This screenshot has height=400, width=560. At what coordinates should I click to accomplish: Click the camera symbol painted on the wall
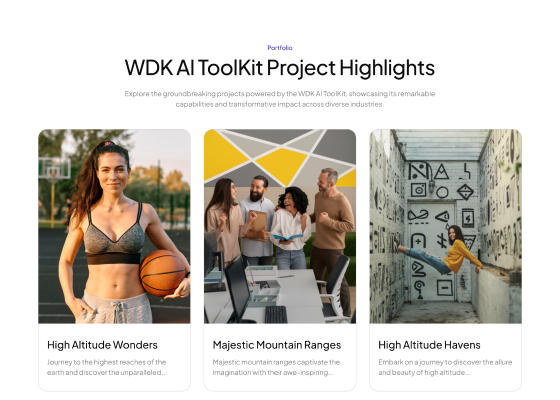[x=418, y=190]
